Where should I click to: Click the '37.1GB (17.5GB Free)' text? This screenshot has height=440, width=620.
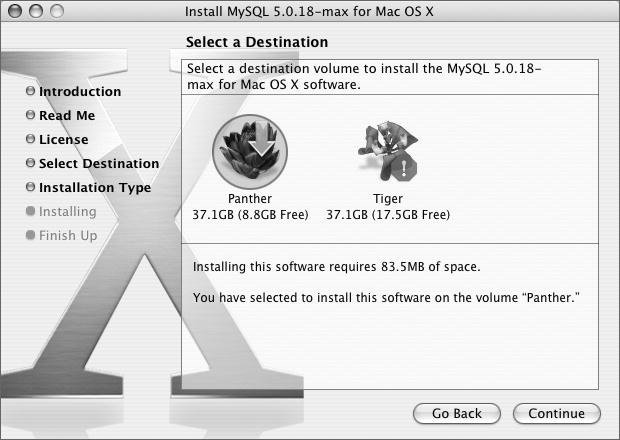pos(388,215)
